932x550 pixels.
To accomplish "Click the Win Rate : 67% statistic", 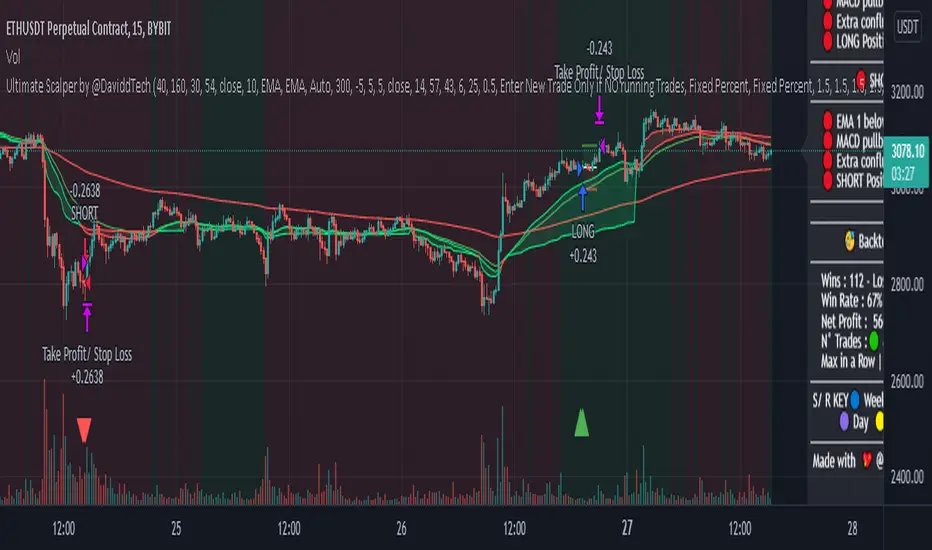I will (852, 301).
